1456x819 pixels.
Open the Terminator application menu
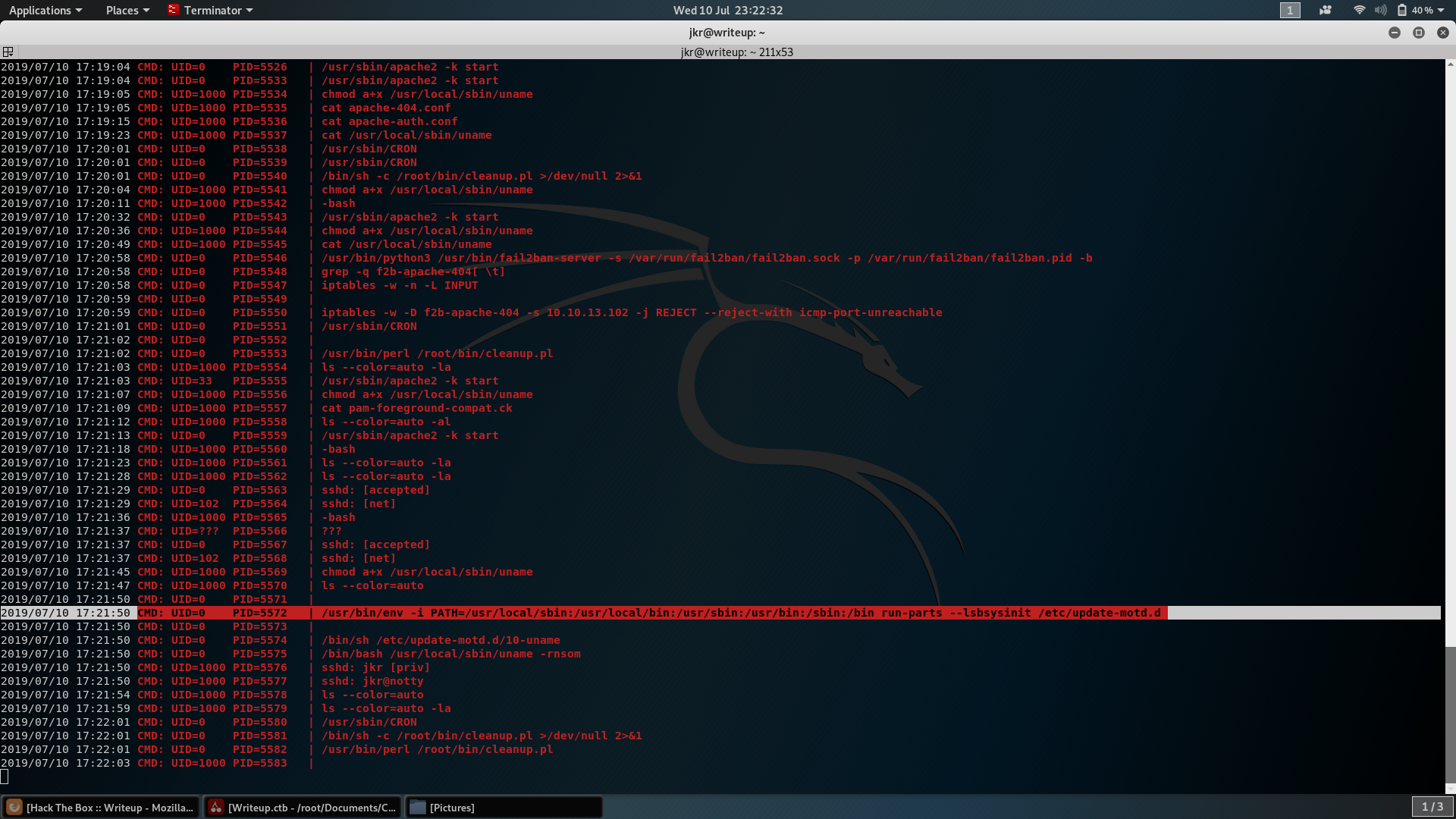click(218, 10)
